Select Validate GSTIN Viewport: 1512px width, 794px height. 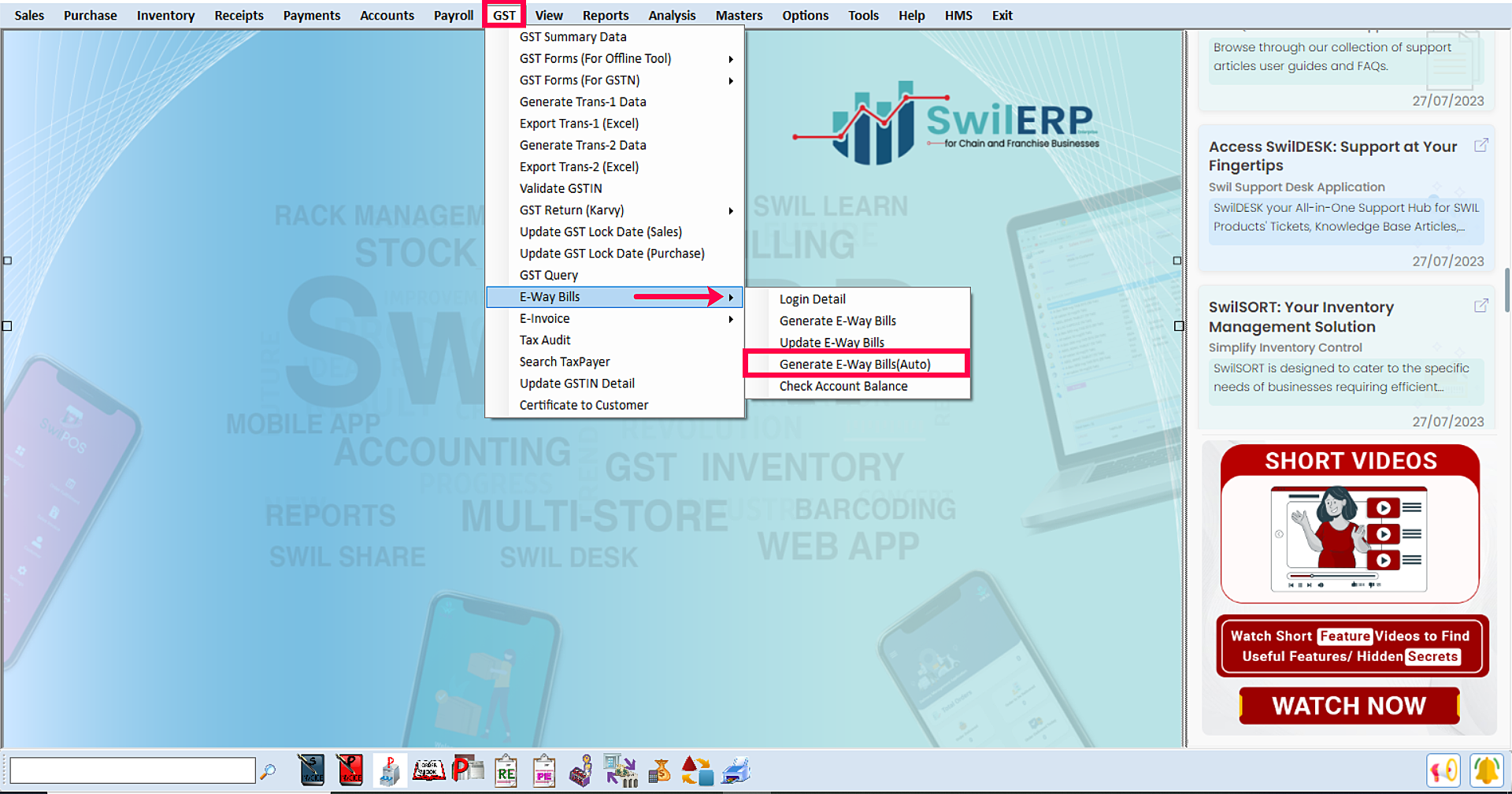pos(615,189)
